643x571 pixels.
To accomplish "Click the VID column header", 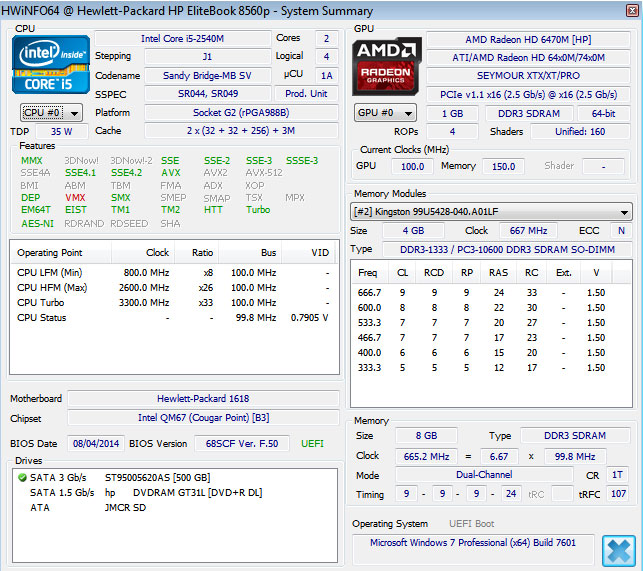I will click(309, 253).
